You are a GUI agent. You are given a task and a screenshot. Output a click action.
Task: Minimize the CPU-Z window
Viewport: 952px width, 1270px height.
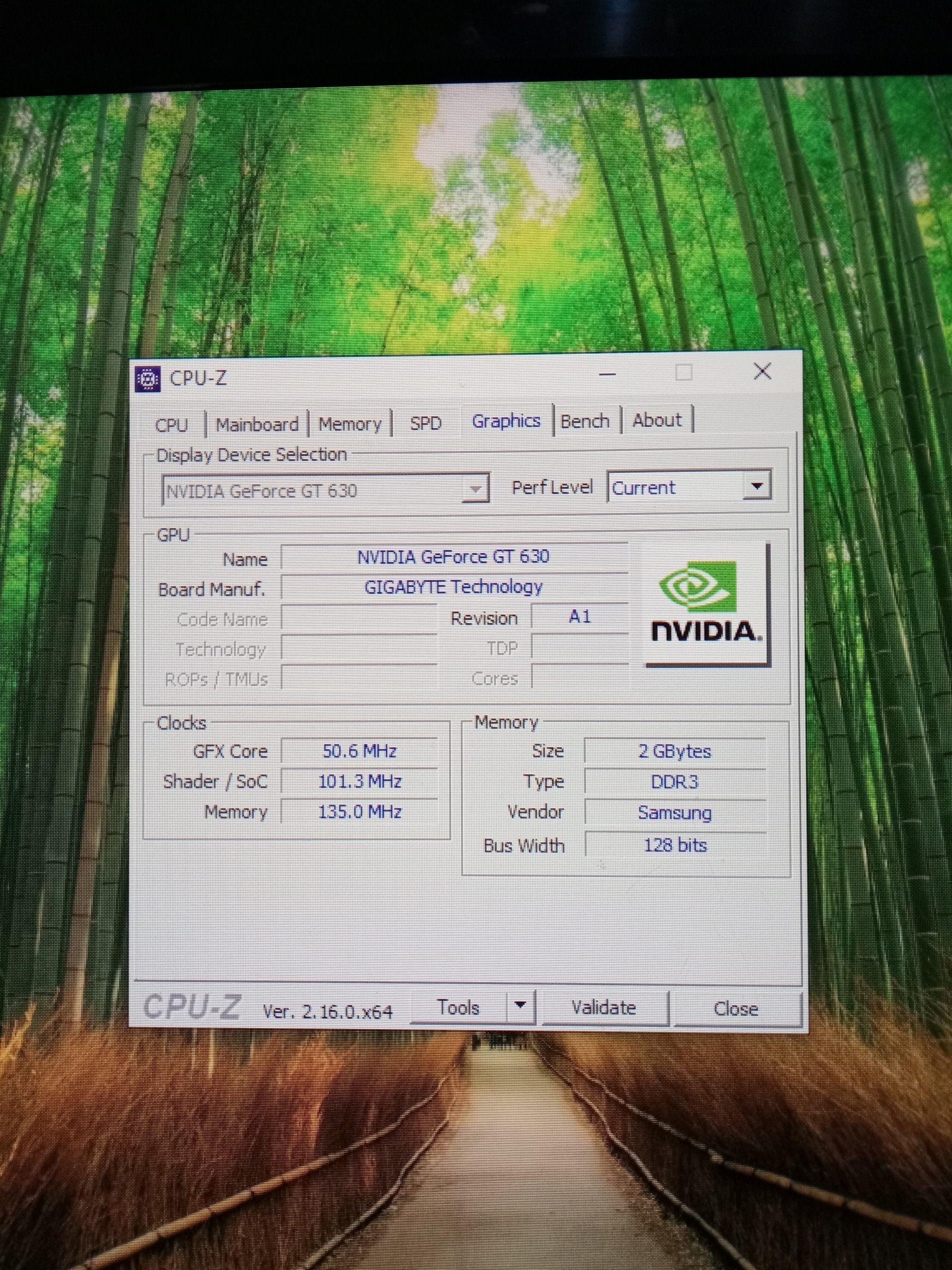(x=607, y=375)
